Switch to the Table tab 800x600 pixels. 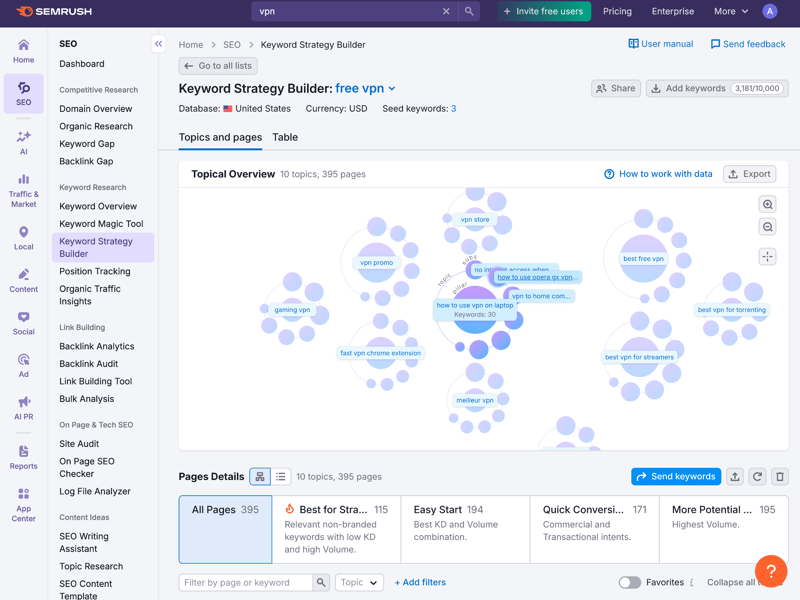pos(285,137)
